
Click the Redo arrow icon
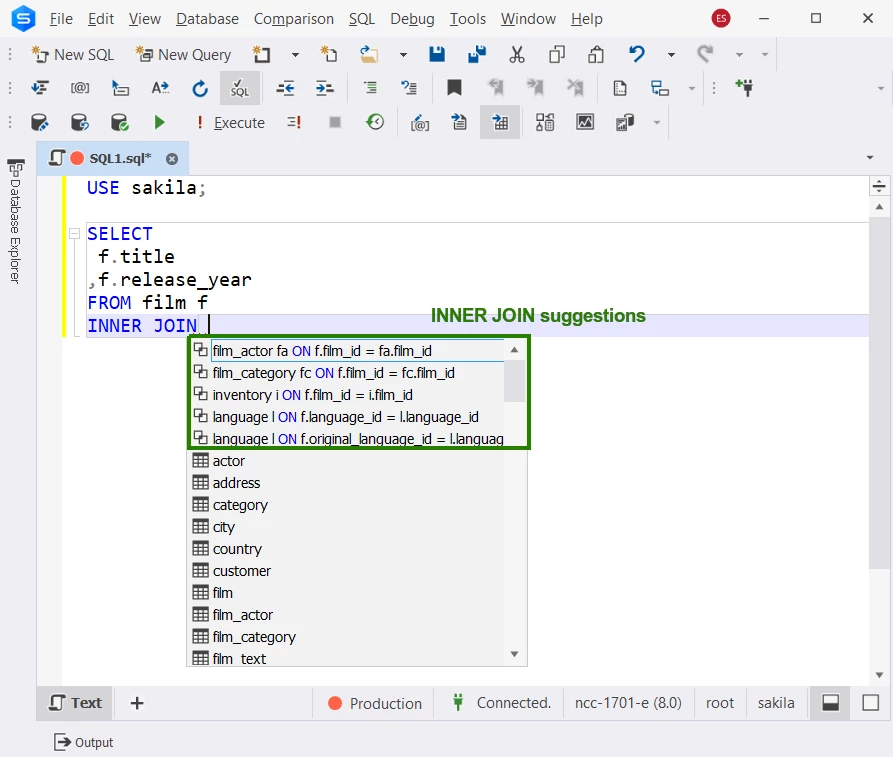[705, 55]
